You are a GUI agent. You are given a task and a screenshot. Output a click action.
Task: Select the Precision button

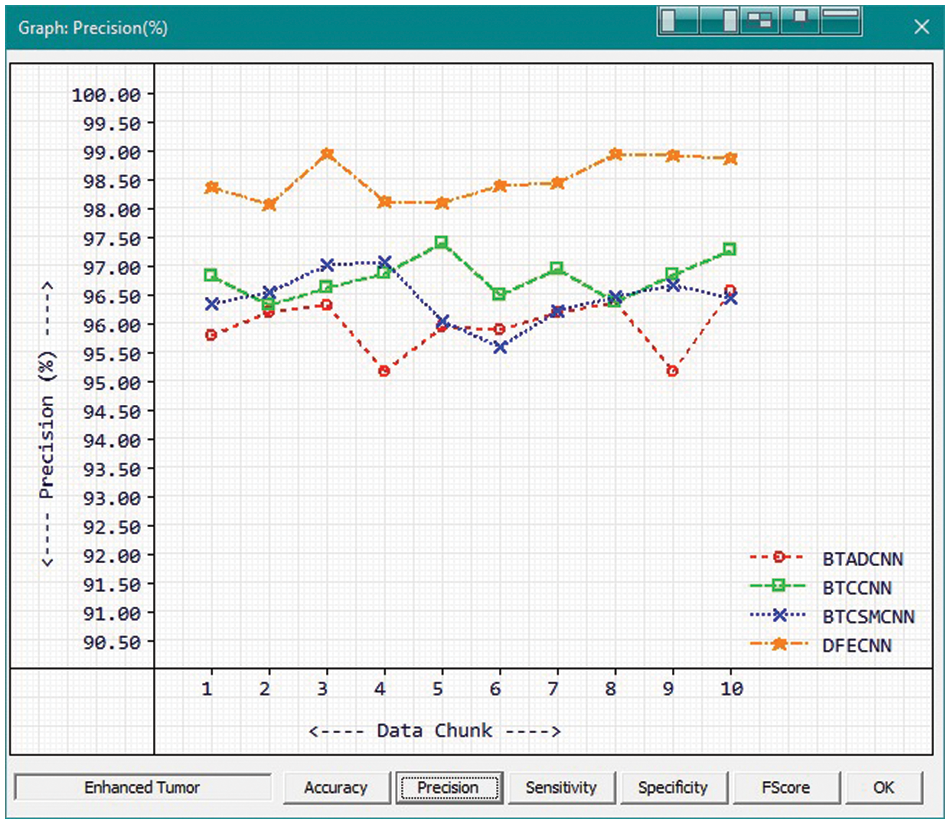(x=448, y=788)
